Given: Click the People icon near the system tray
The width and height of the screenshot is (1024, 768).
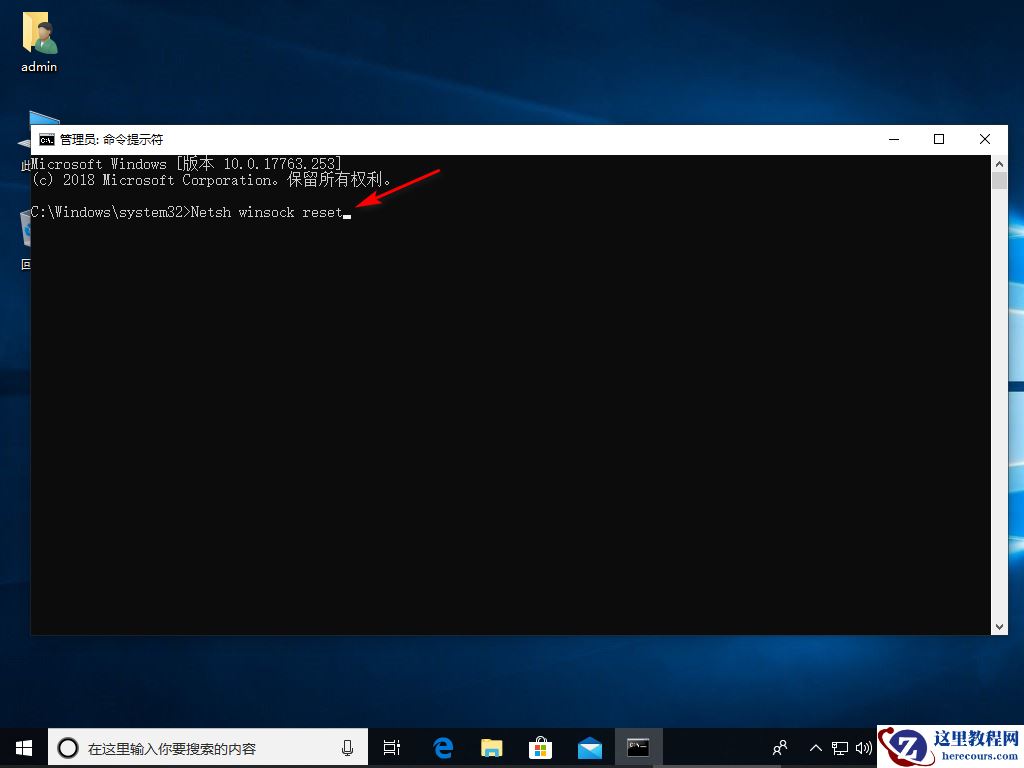Looking at the screenshot, I should coord(779,747).
